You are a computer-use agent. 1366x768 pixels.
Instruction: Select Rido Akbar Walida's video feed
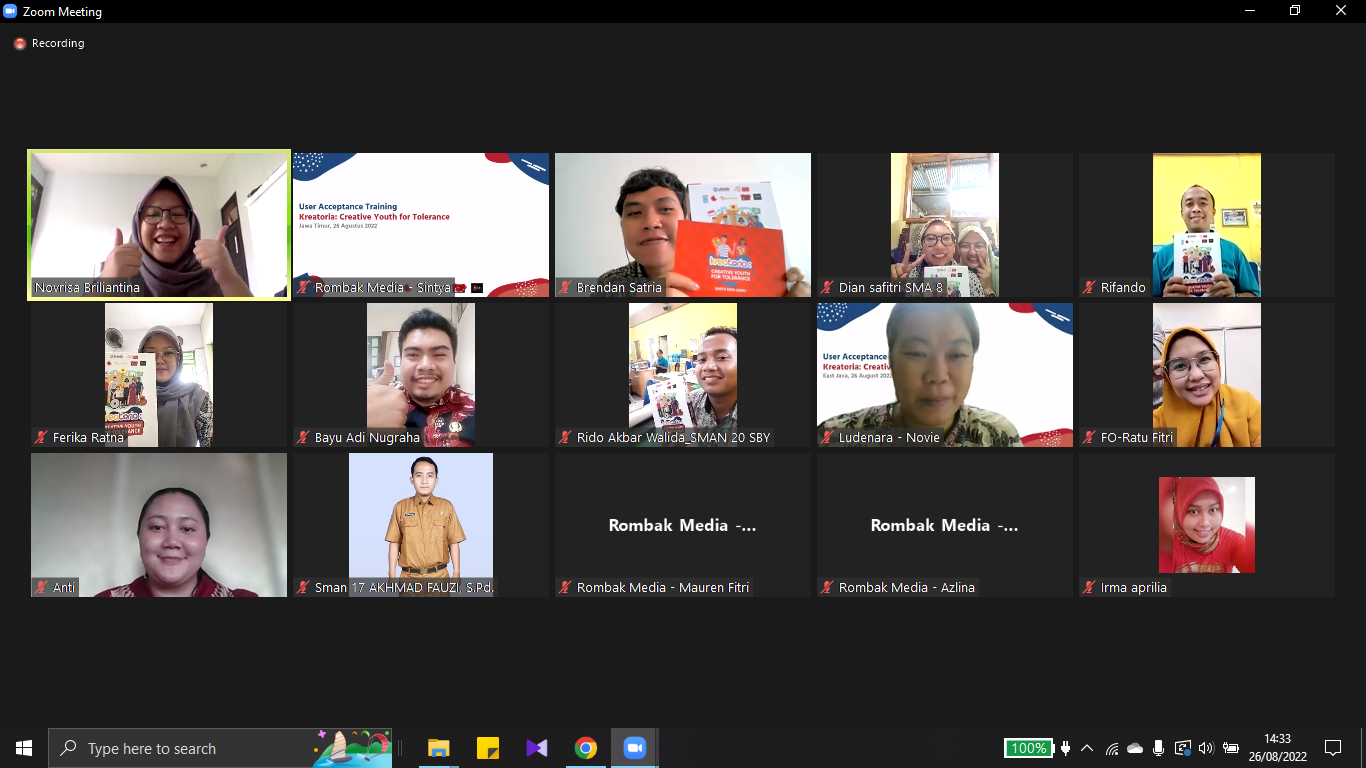[x=683, y=375]
